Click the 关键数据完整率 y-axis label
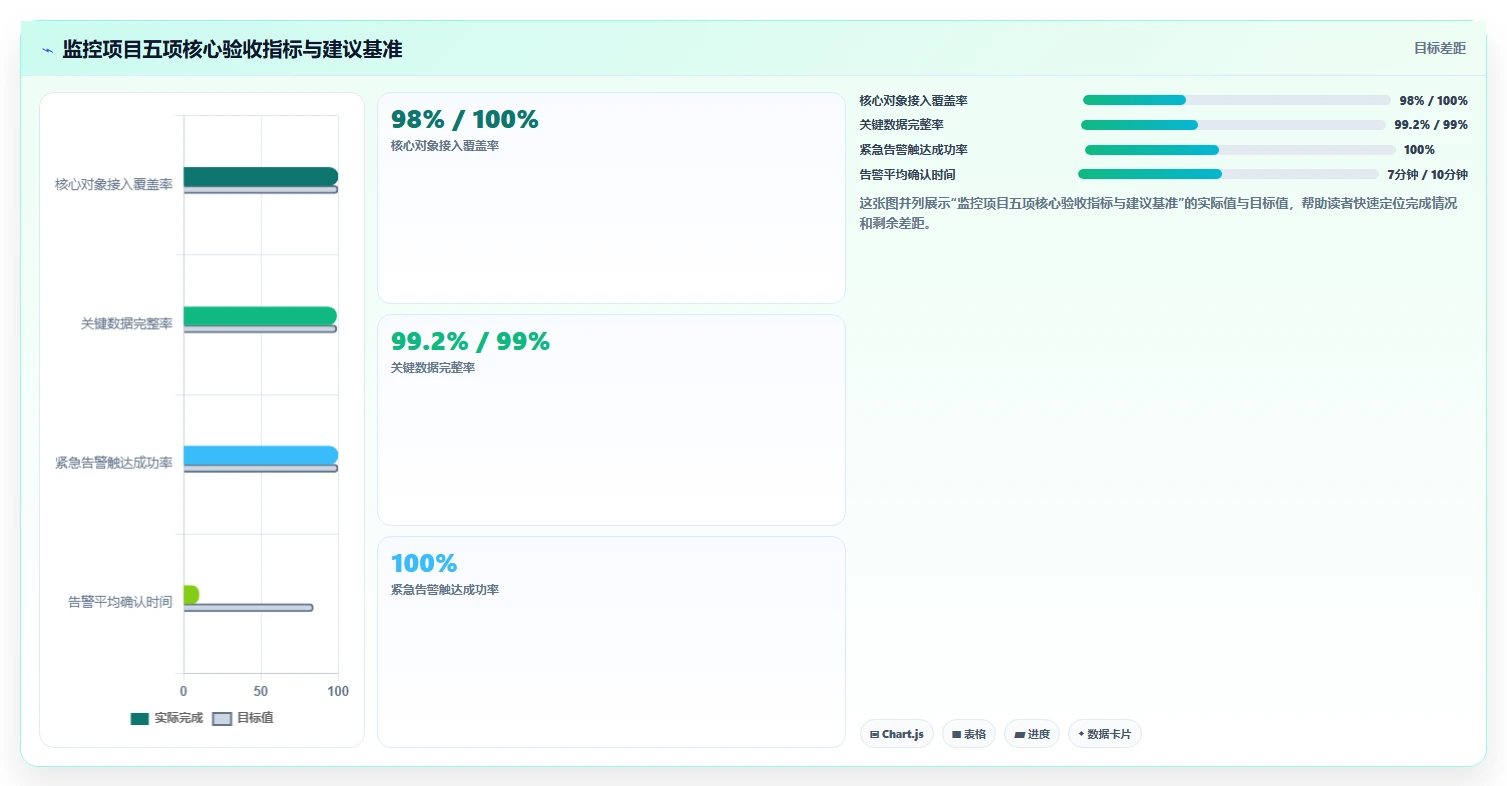This screenshot has height=786, width=1507. pyautogui.click(x=127, y=324)
